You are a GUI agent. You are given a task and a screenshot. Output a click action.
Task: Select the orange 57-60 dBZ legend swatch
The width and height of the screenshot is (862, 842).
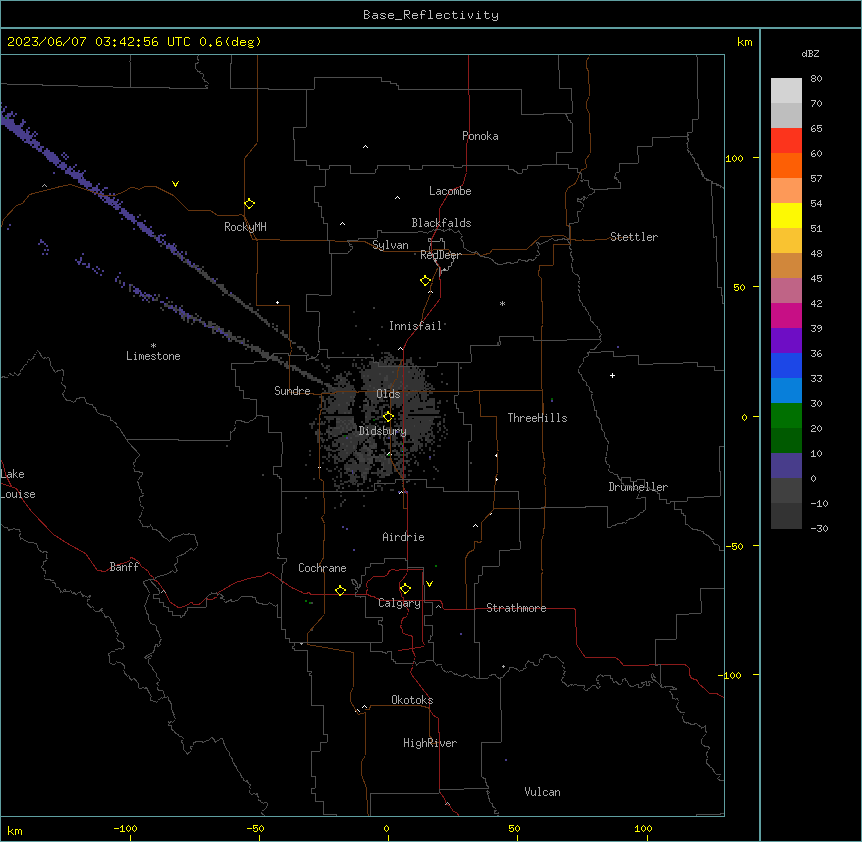[x=786, y=165]
